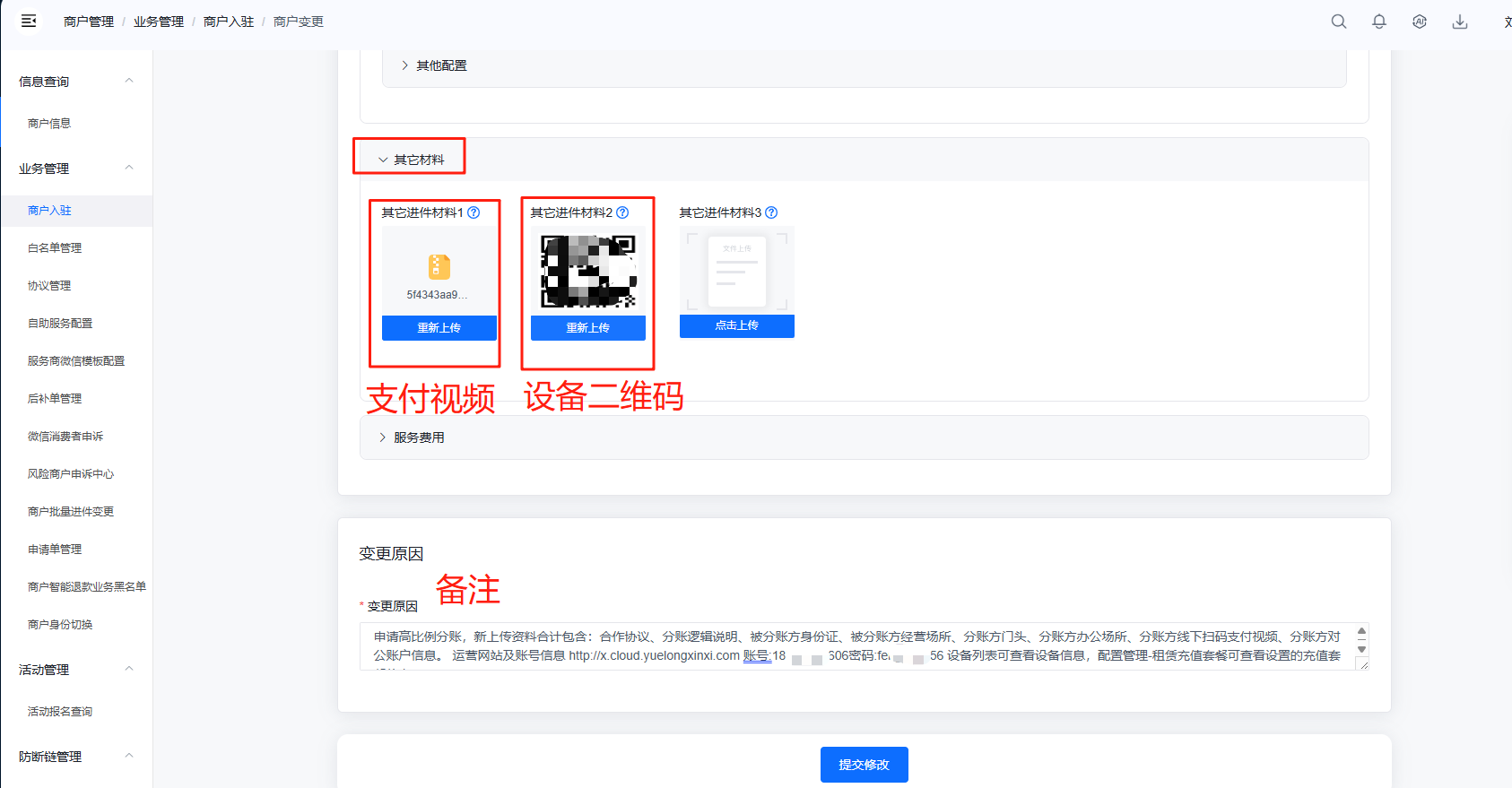Viewport: 1512px width, 788px height.
Task: Collapse the 其它材料 section
Action: (x=865, y=160)
